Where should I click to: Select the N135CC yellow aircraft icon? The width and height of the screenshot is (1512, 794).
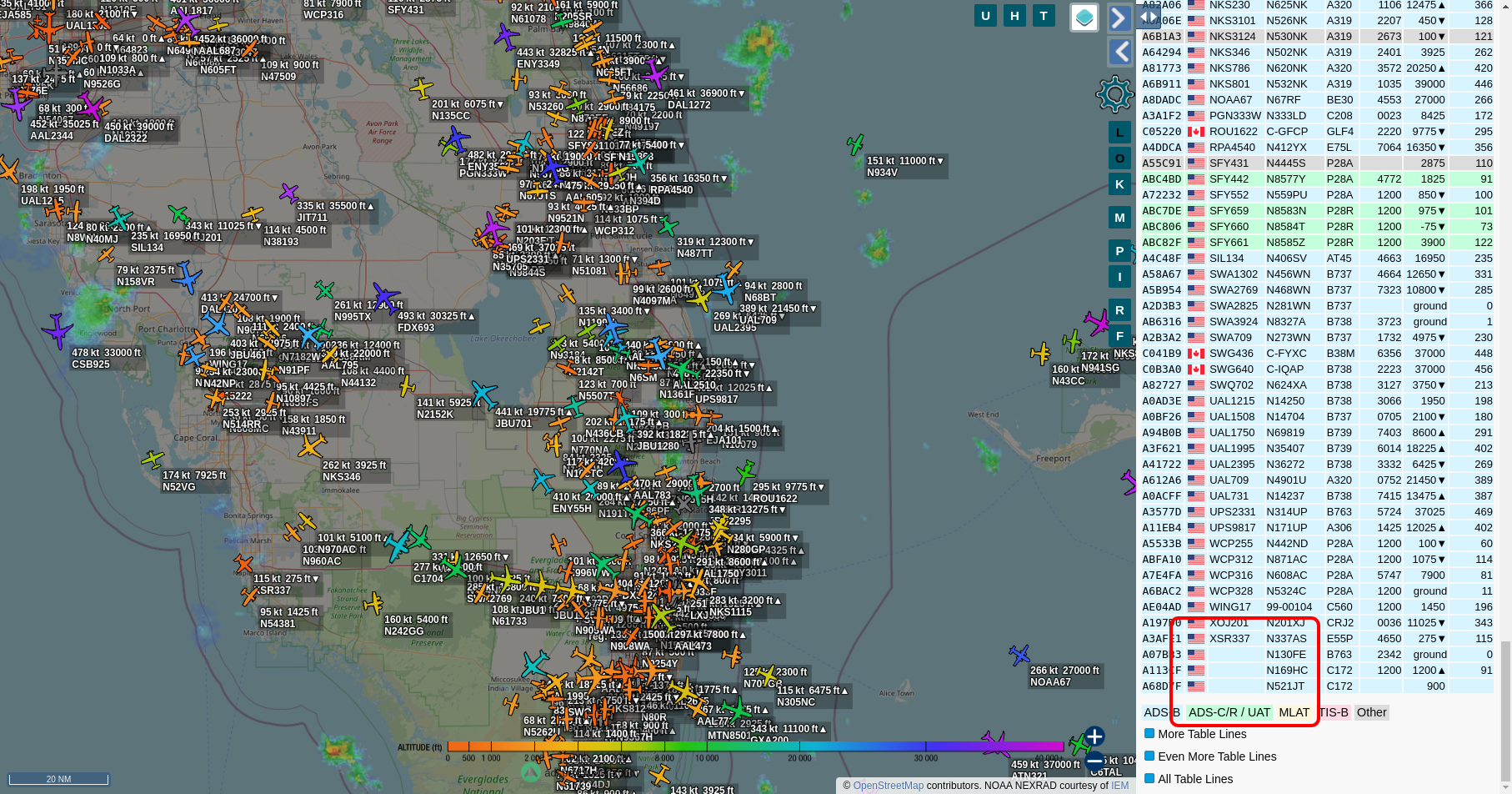point(422,88)
